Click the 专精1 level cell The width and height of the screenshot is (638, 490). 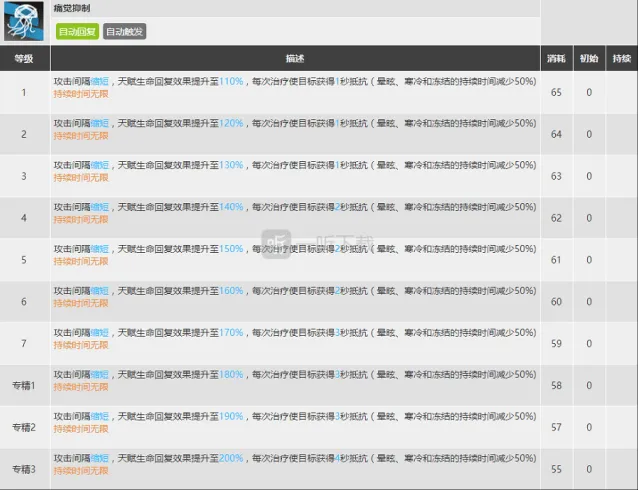point(23,385)
